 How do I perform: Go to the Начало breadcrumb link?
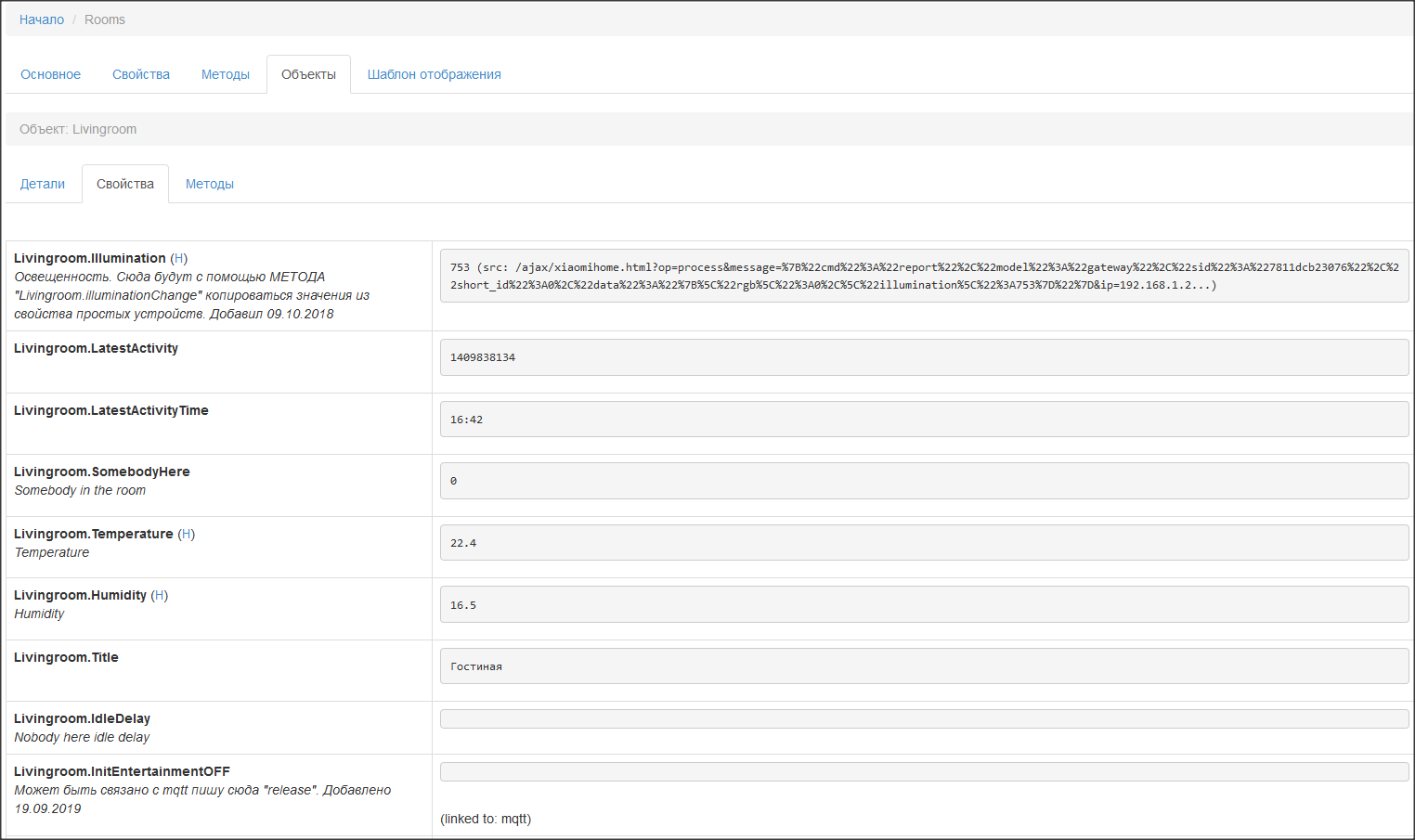tap(42, 19)
